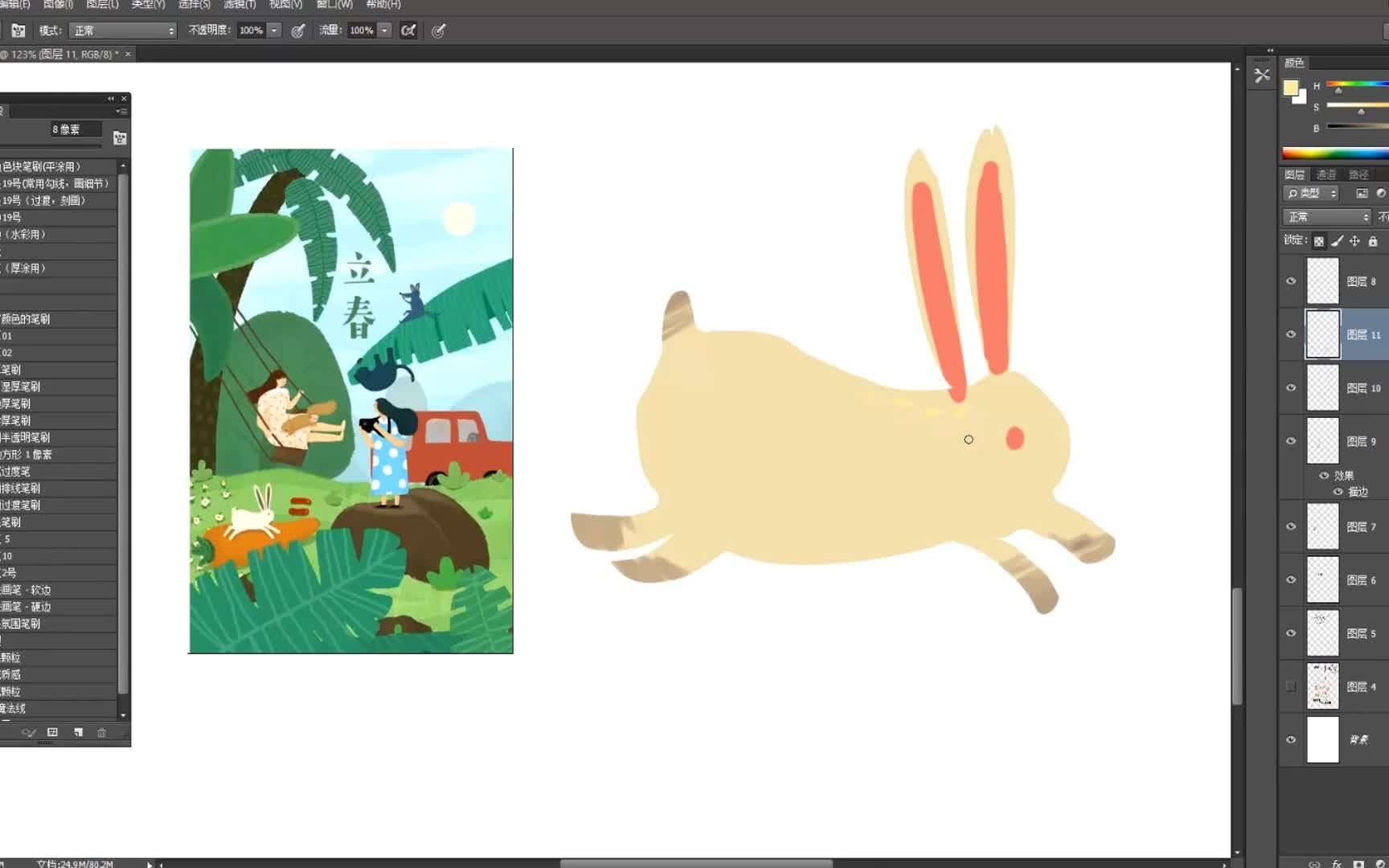
Task: Open layer filter type dropdown 类型
Action: click(1311, 194)
